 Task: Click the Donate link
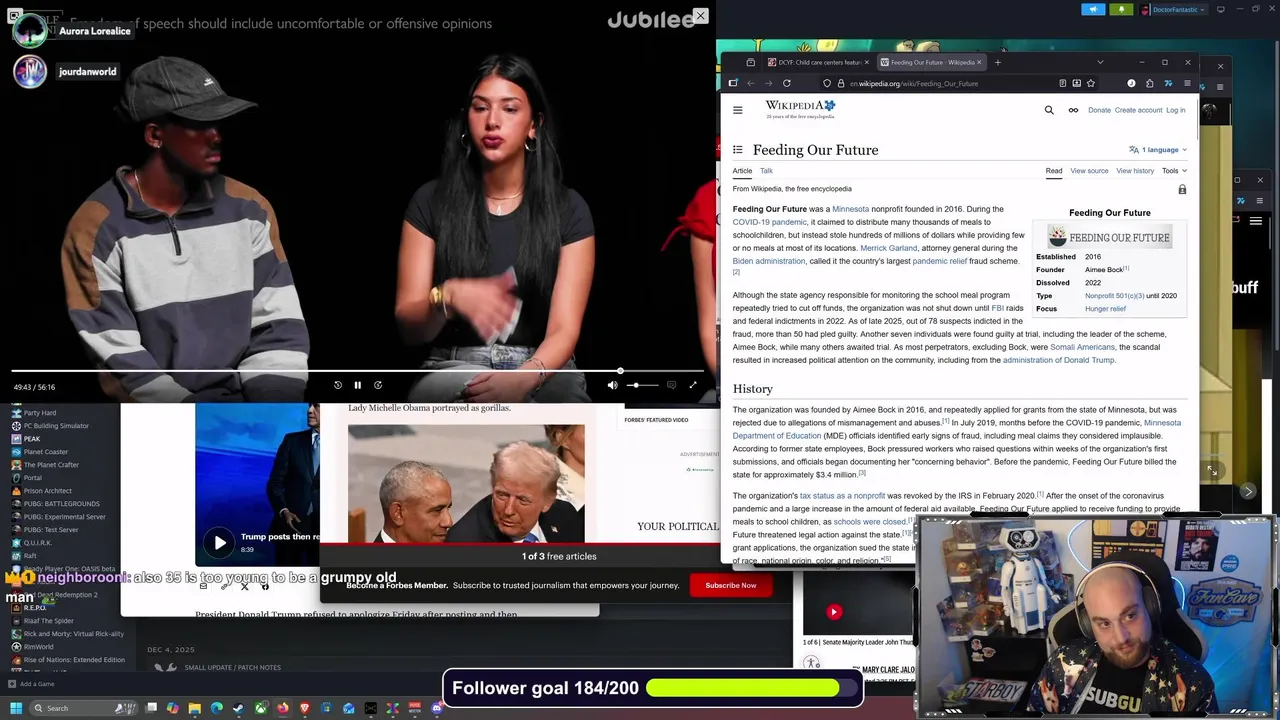coord(1099,110)
